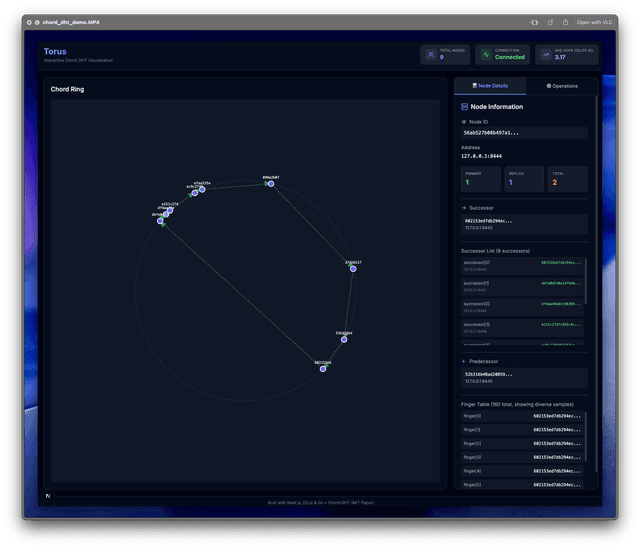Click the Connection status icon
The width and height of the screenshot is (640, 549).
point(486,54)
